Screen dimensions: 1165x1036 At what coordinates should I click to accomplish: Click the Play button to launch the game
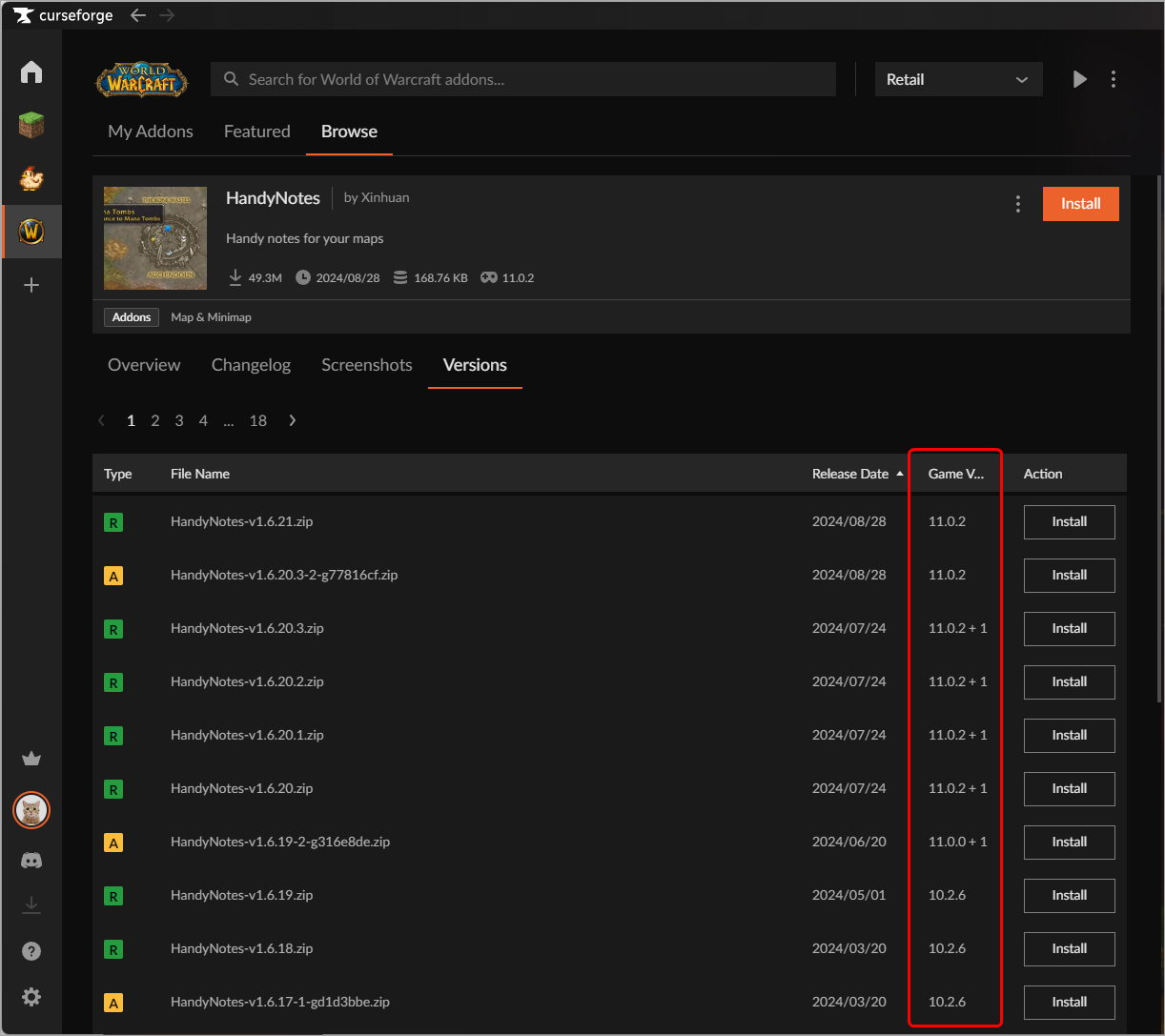1079,79
